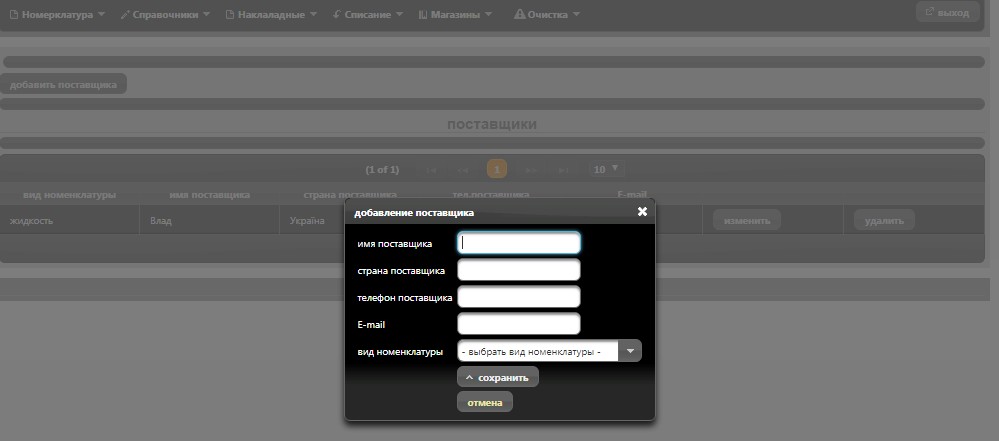
Task: Focus the E-mail input field
Action: point(519,324)
